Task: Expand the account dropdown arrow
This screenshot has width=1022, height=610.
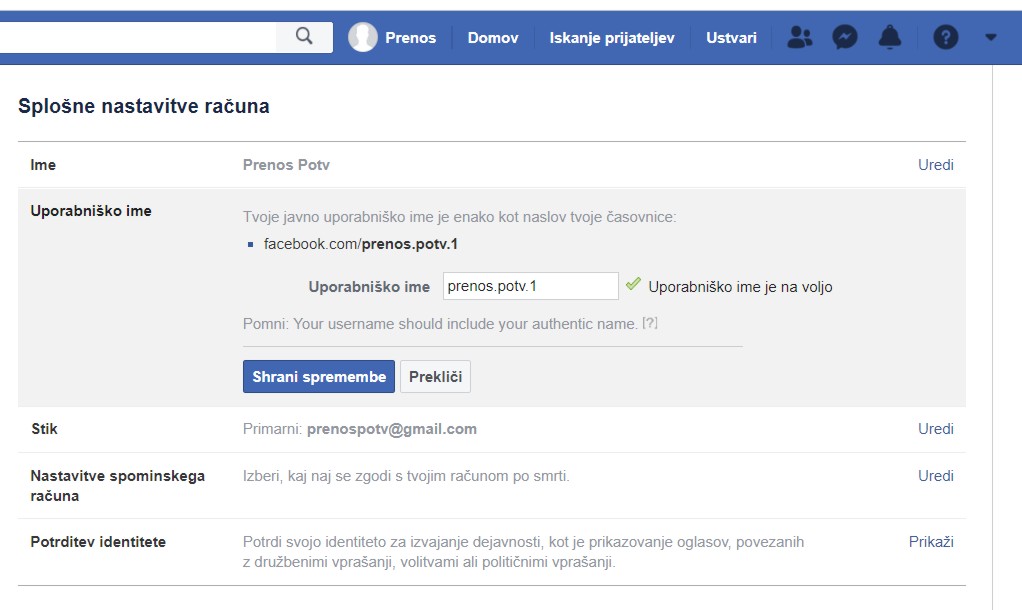Action: click(x=990, y=38)
